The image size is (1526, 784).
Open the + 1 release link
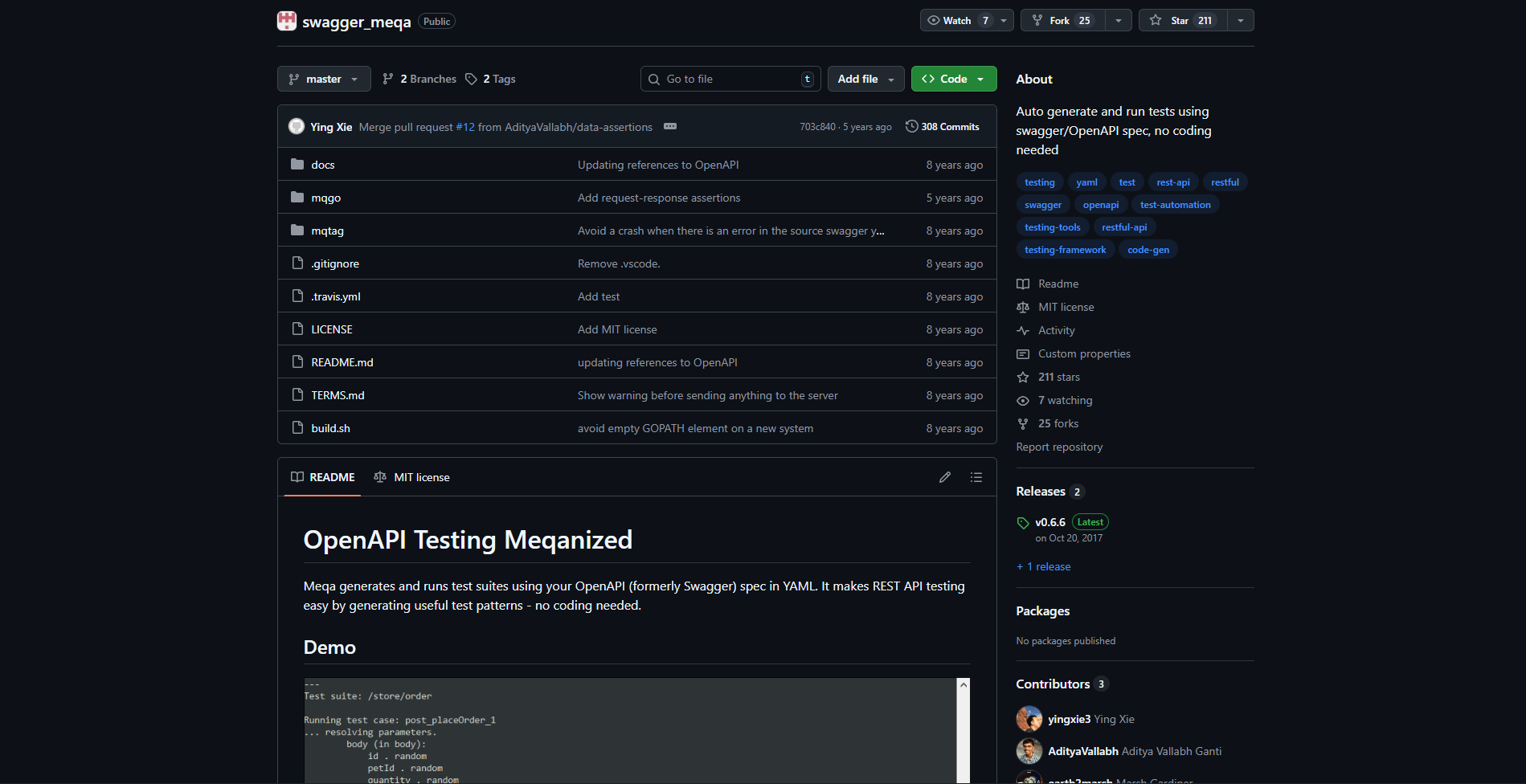pyautogui.click(x=1043, y=566)
